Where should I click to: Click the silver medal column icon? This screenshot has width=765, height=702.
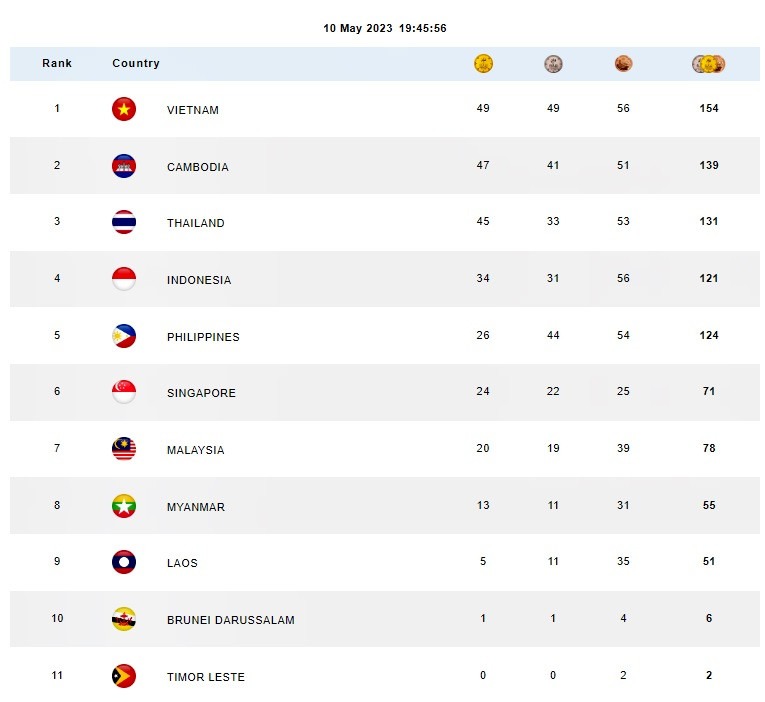[553, 64]
